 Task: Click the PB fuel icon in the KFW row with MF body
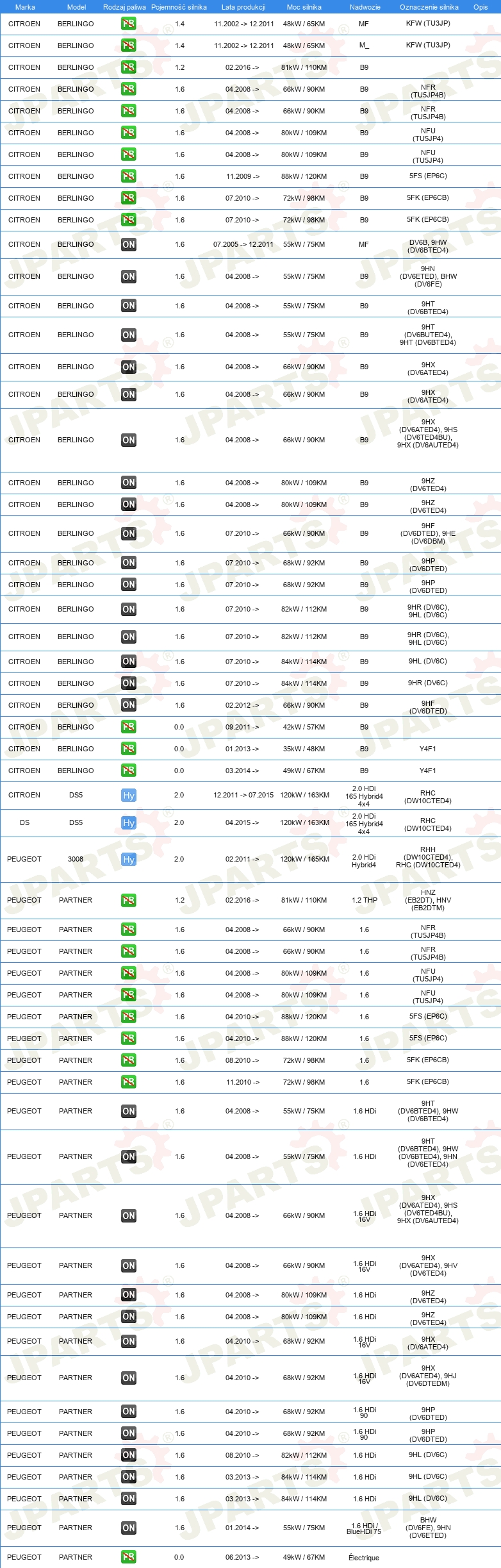[128, 24]
